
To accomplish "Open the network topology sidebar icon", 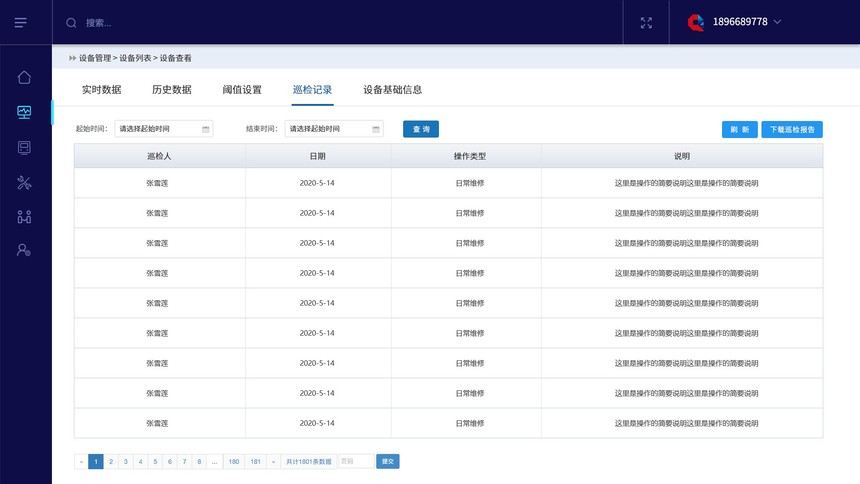I will coord(24,216).
